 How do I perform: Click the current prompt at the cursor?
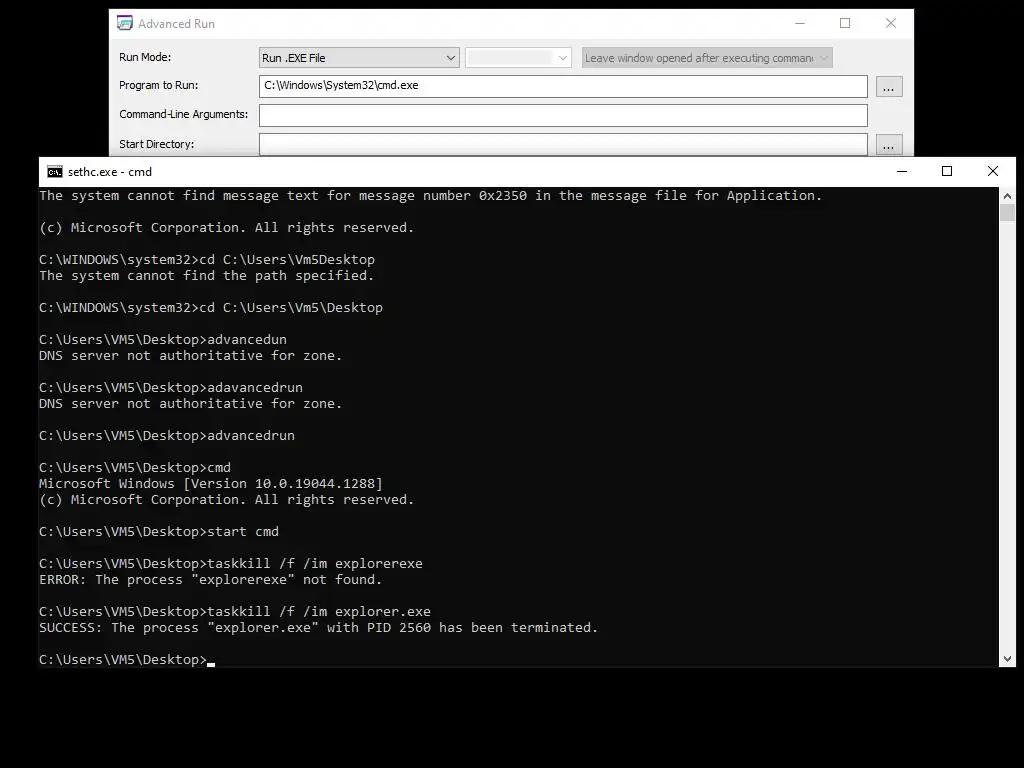click(127, 660)
